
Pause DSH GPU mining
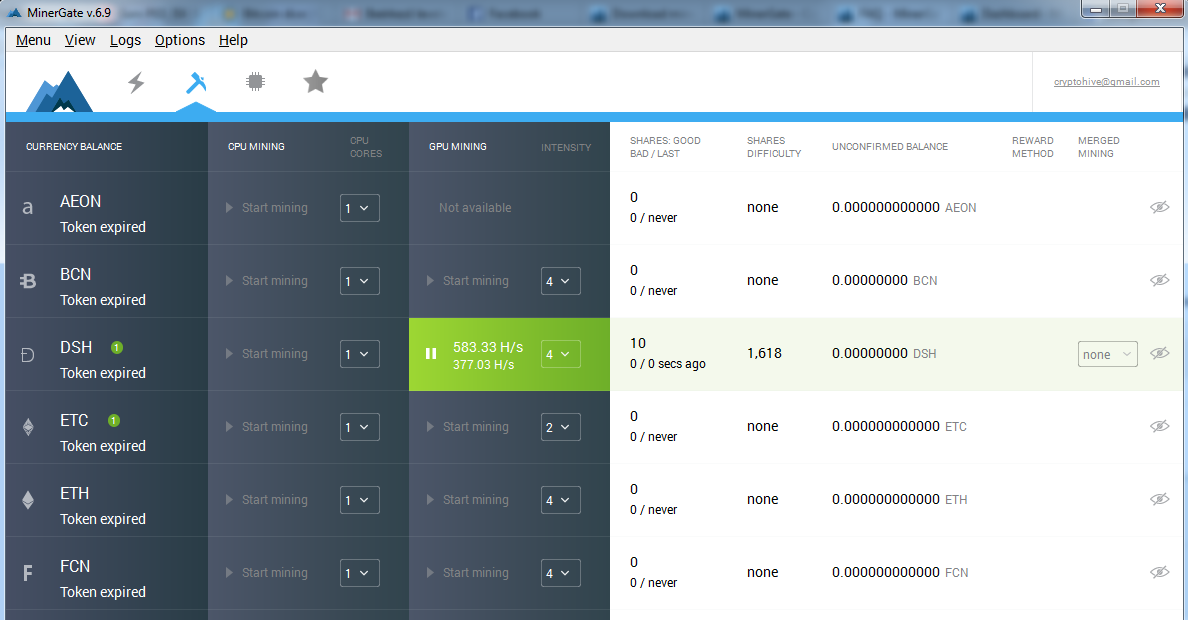point(431,354)
